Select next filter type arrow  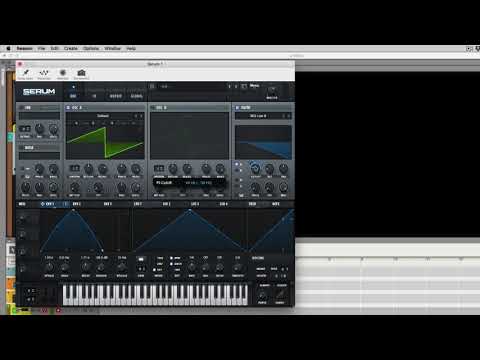pyautogui.click(x=289, y=116)
